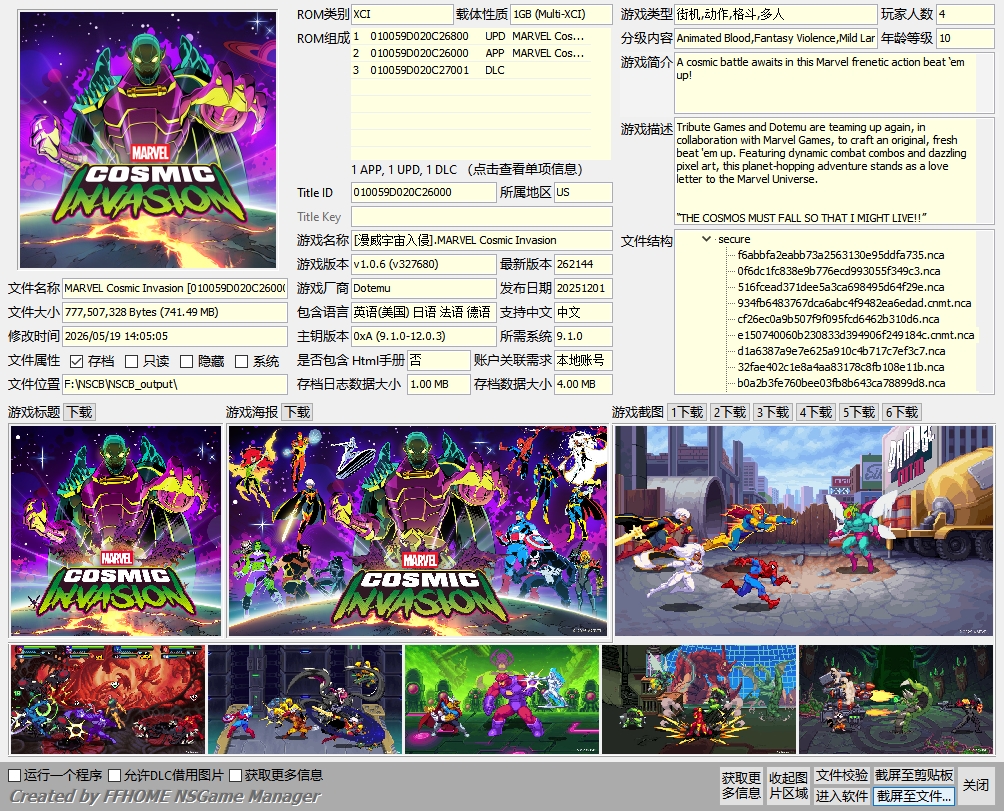
Task: Click the 游戏名称 field
Action: tap(482, 240)
